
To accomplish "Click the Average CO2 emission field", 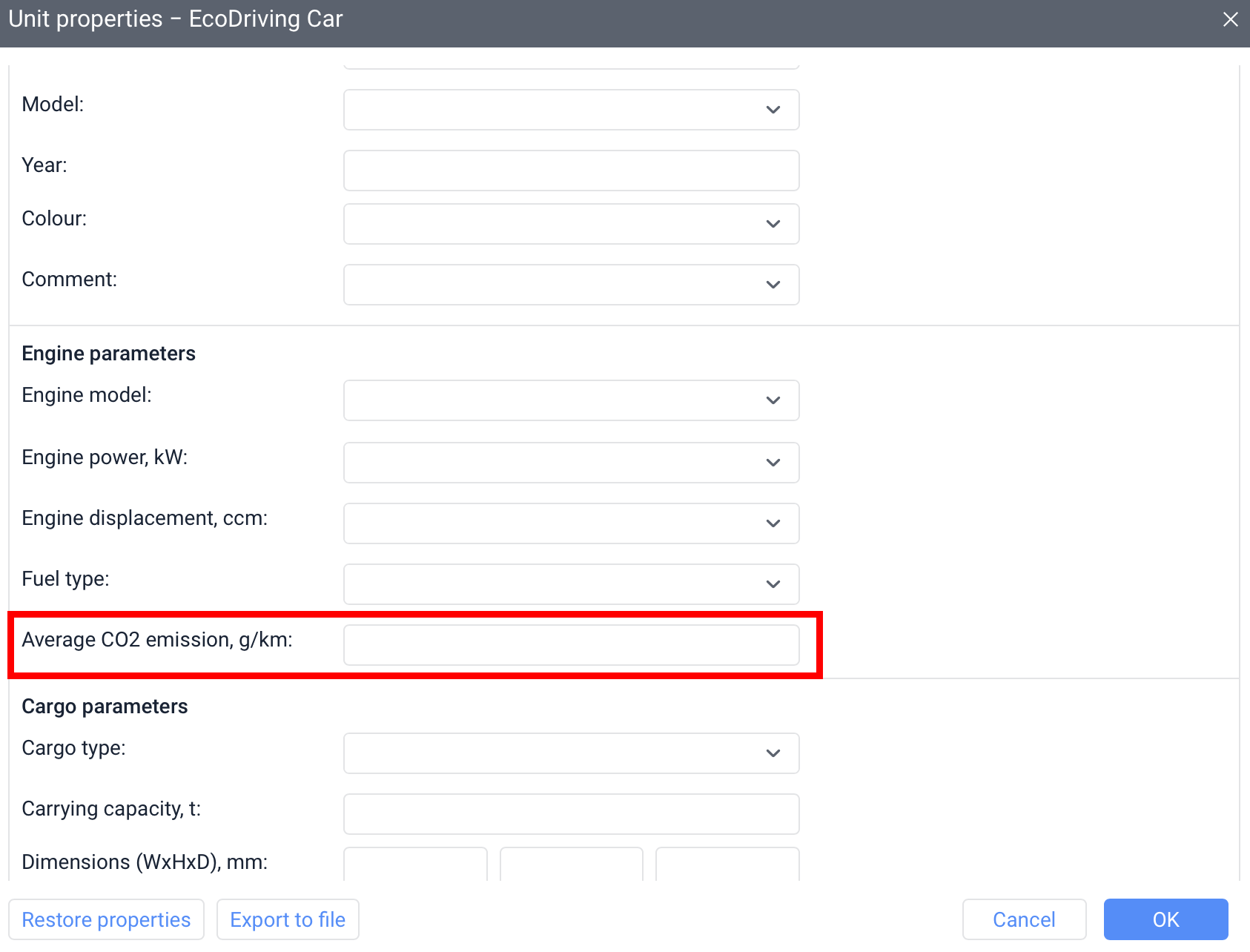I will [x=571, y=645].
